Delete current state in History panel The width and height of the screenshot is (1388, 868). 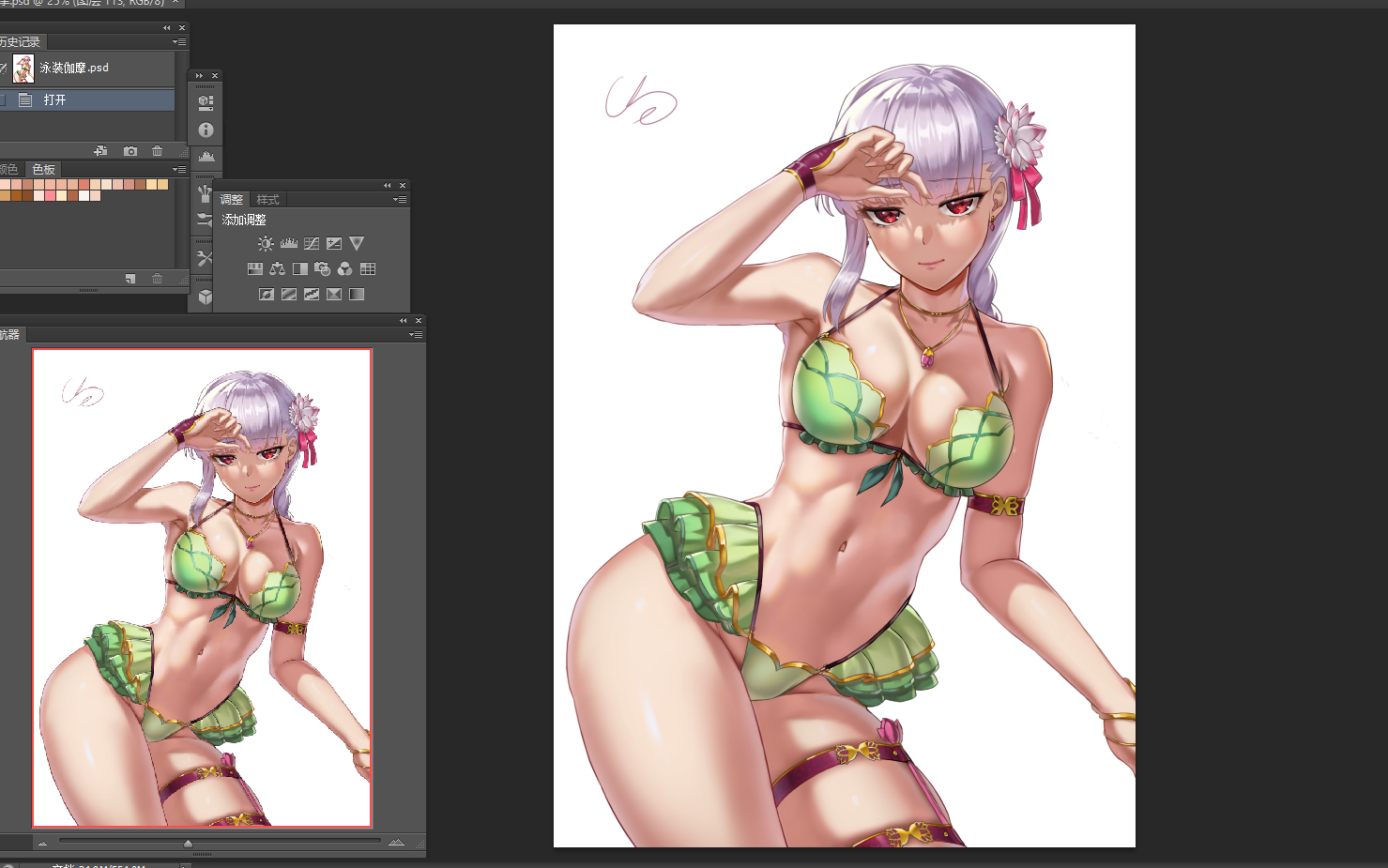coord(157,151)
